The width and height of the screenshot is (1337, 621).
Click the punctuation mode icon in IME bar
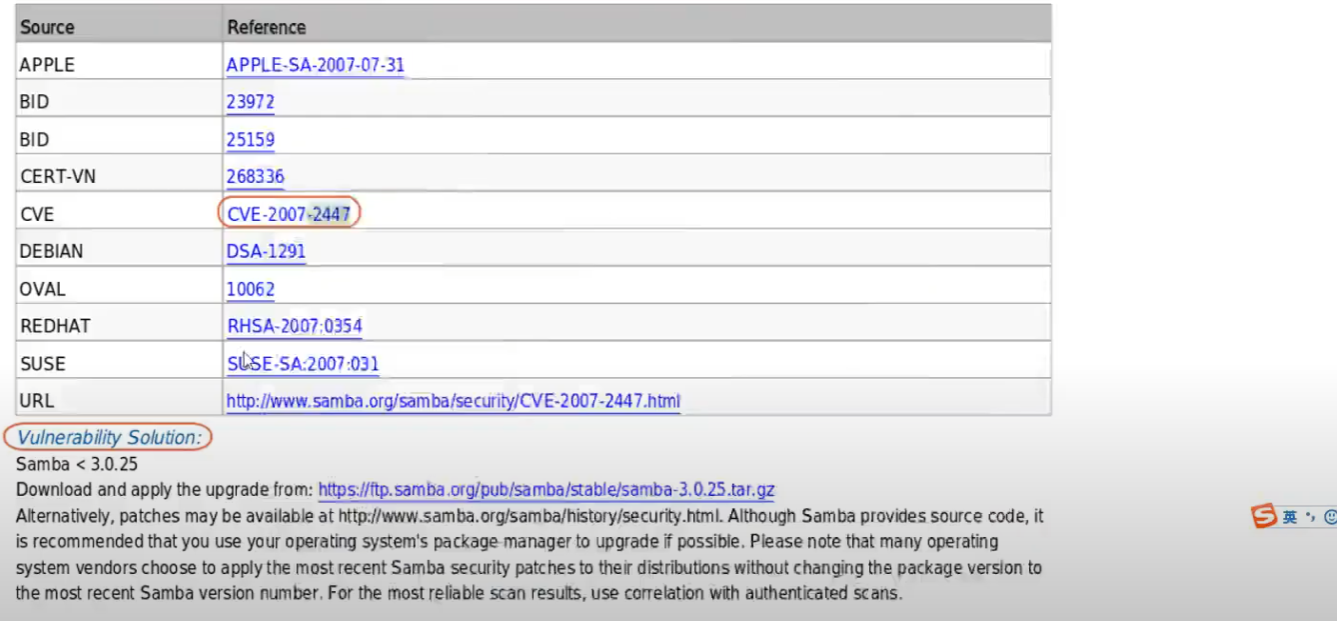[x=1310, y=517]
